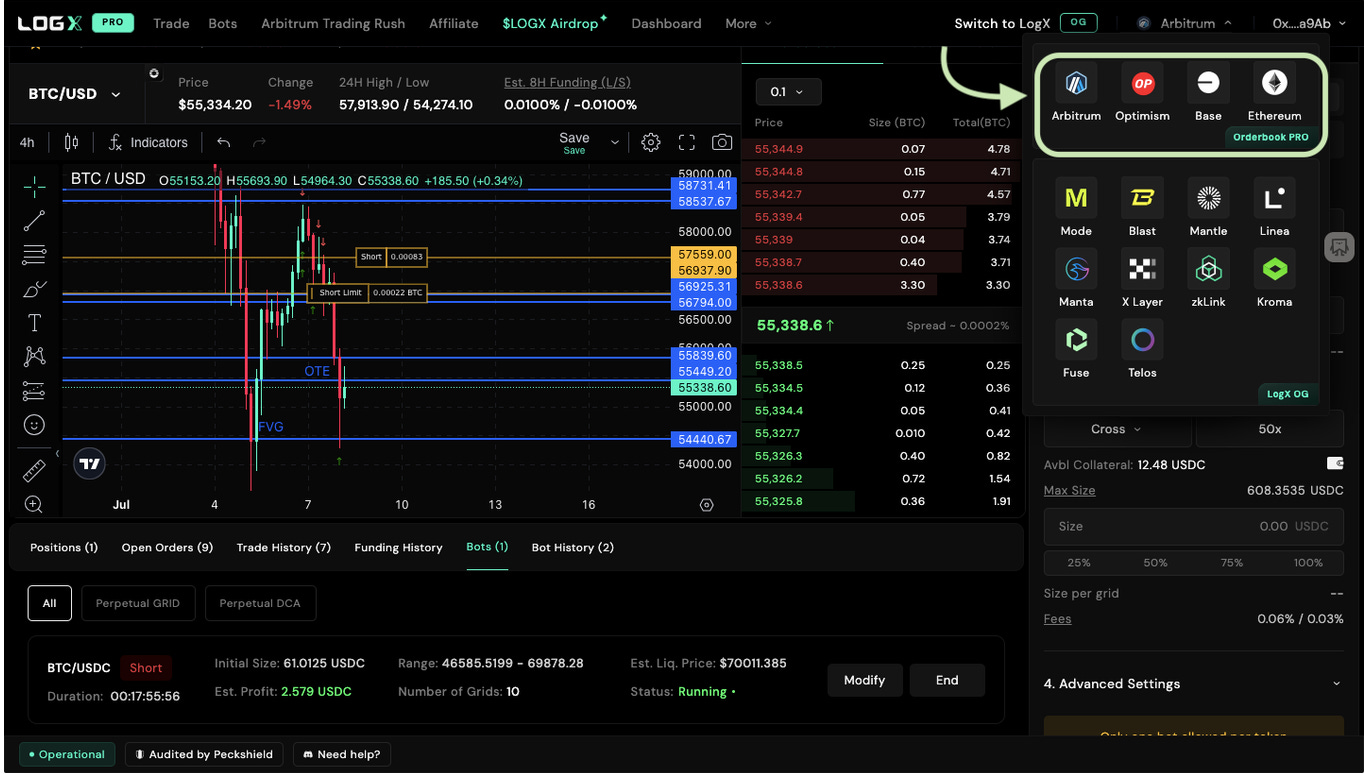Select the Base network icon
This screenshot has height=774, width=1364.
coord(1208,83)
